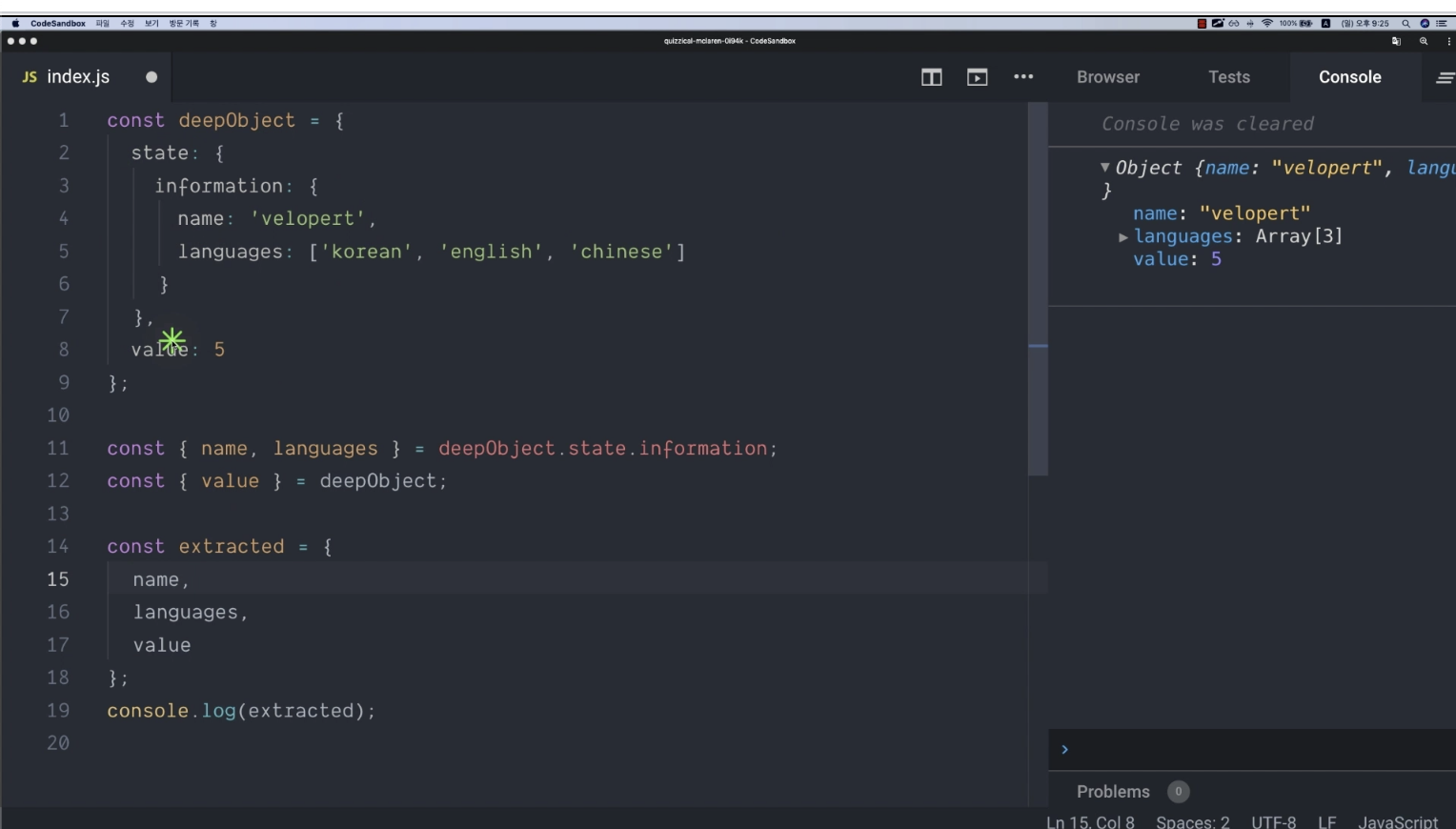Open the Notification Center list icon
This screenshot has height=829, width=1456.
click(1442, 23)
